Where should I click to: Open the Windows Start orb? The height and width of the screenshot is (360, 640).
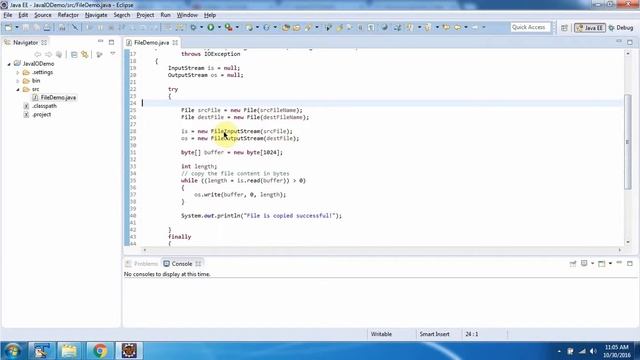13,351
